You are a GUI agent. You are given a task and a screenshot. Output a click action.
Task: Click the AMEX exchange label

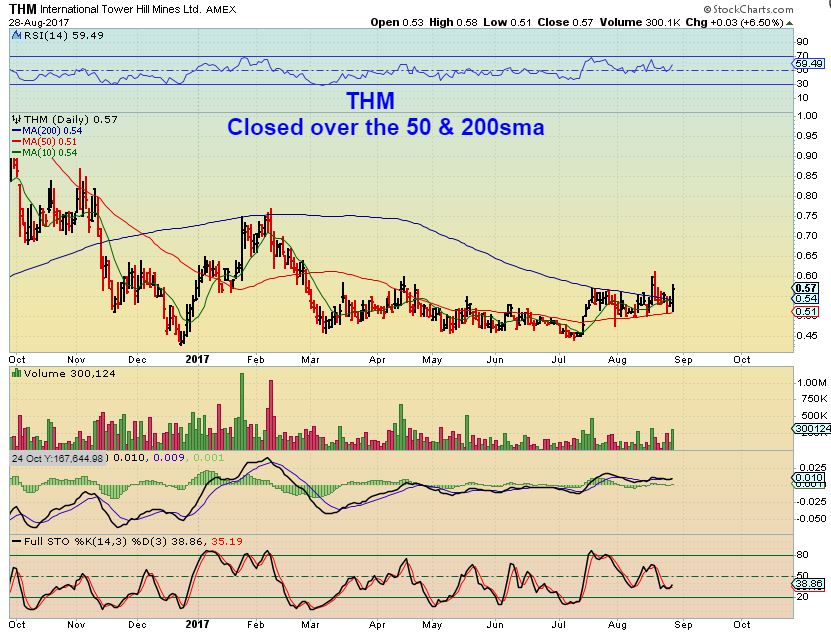pyautogui.click(x=220, y=10)
